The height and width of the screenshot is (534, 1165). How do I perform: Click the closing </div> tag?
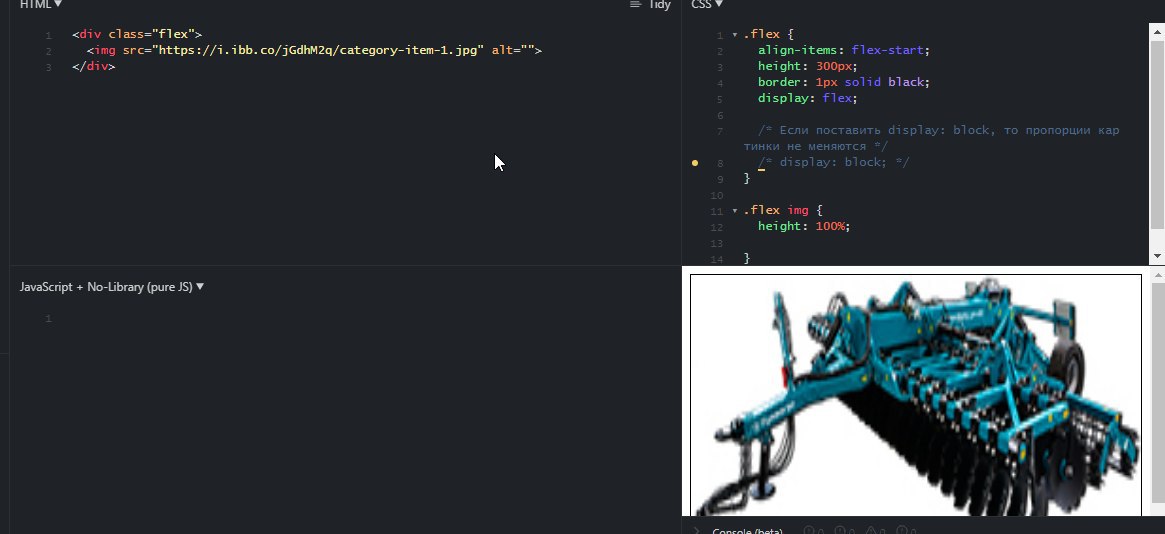tap(94, 66)
